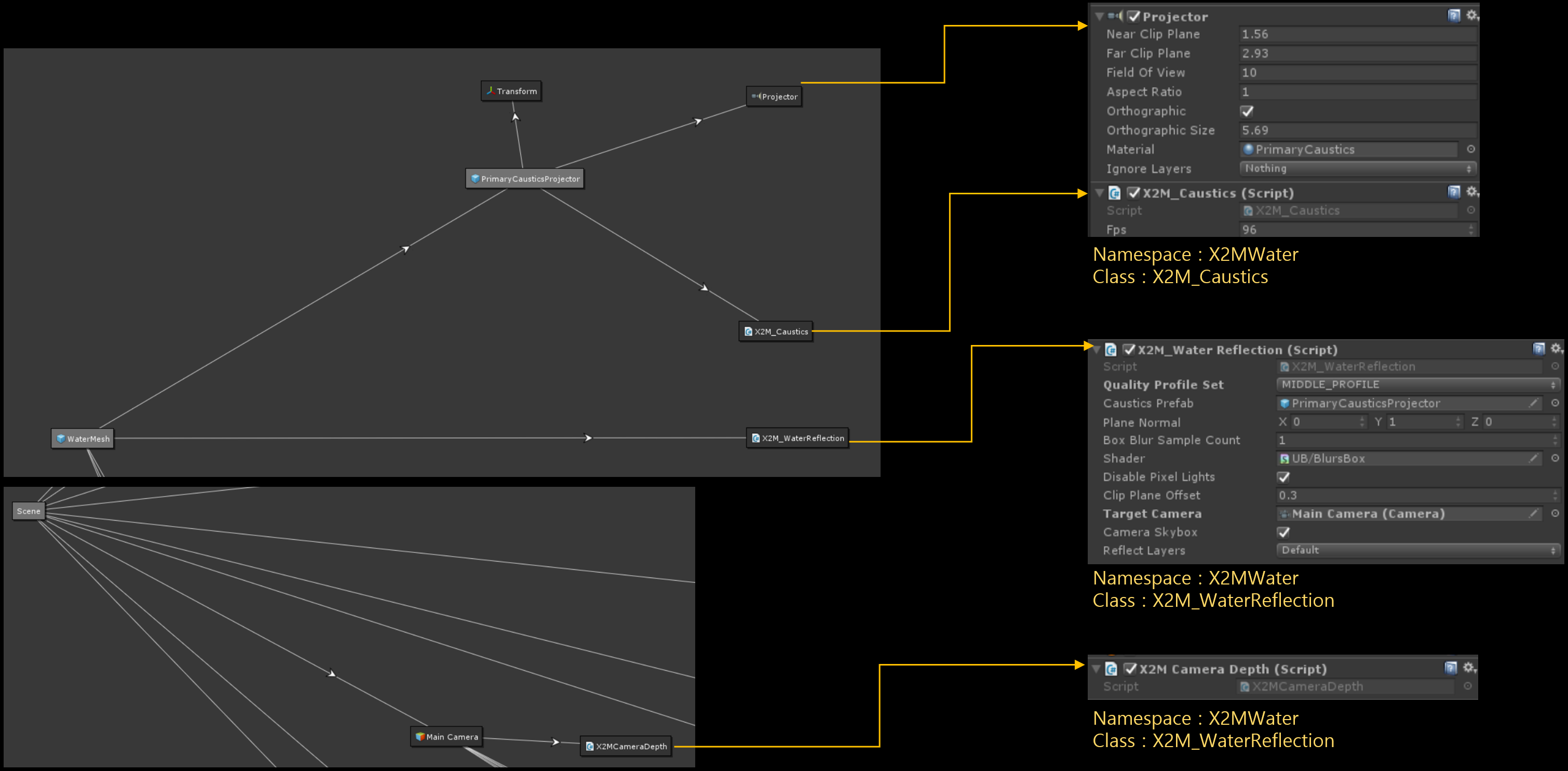Uncheck Disable Pixel Lights checkbox
1568x771 pixels.
(1283, 477)
